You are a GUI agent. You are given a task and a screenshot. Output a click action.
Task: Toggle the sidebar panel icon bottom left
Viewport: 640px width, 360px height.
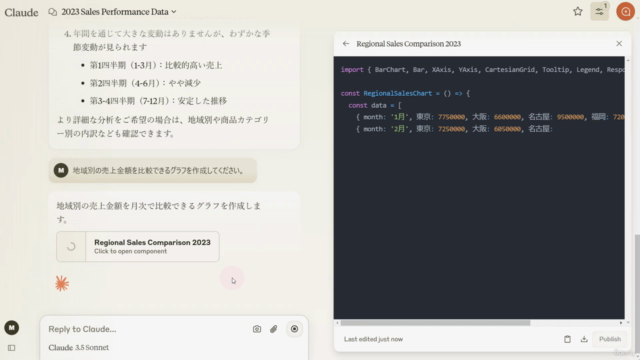point(11,348)
